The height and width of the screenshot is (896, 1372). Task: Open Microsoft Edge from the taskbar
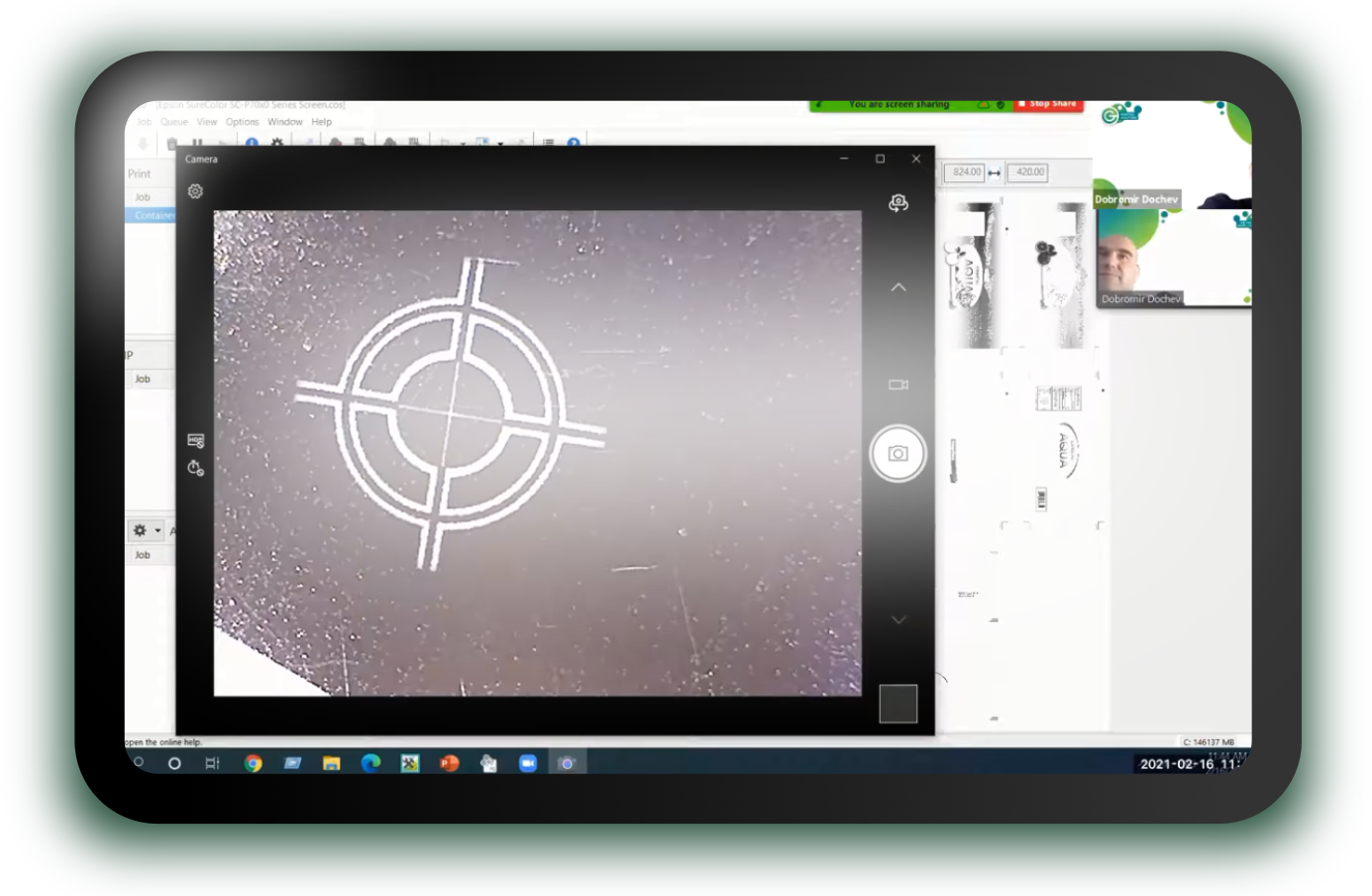click(x=370, y=763)
